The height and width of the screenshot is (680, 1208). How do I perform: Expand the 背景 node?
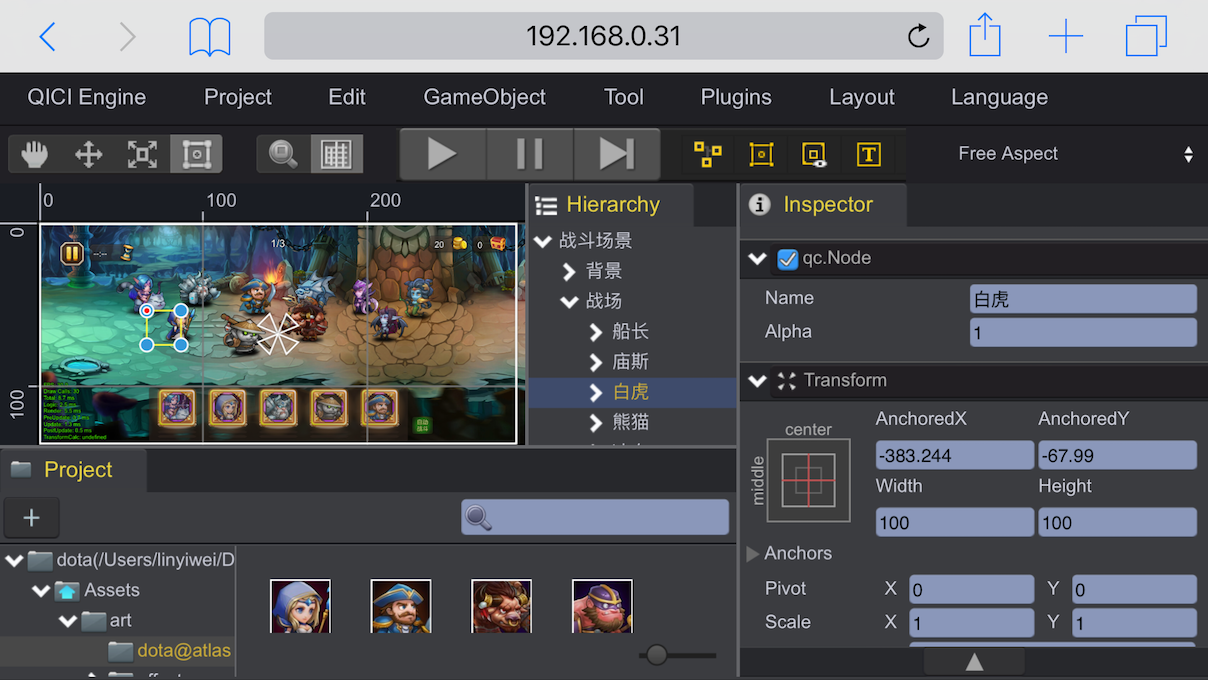pyautogui.click(x=569, y=271)
